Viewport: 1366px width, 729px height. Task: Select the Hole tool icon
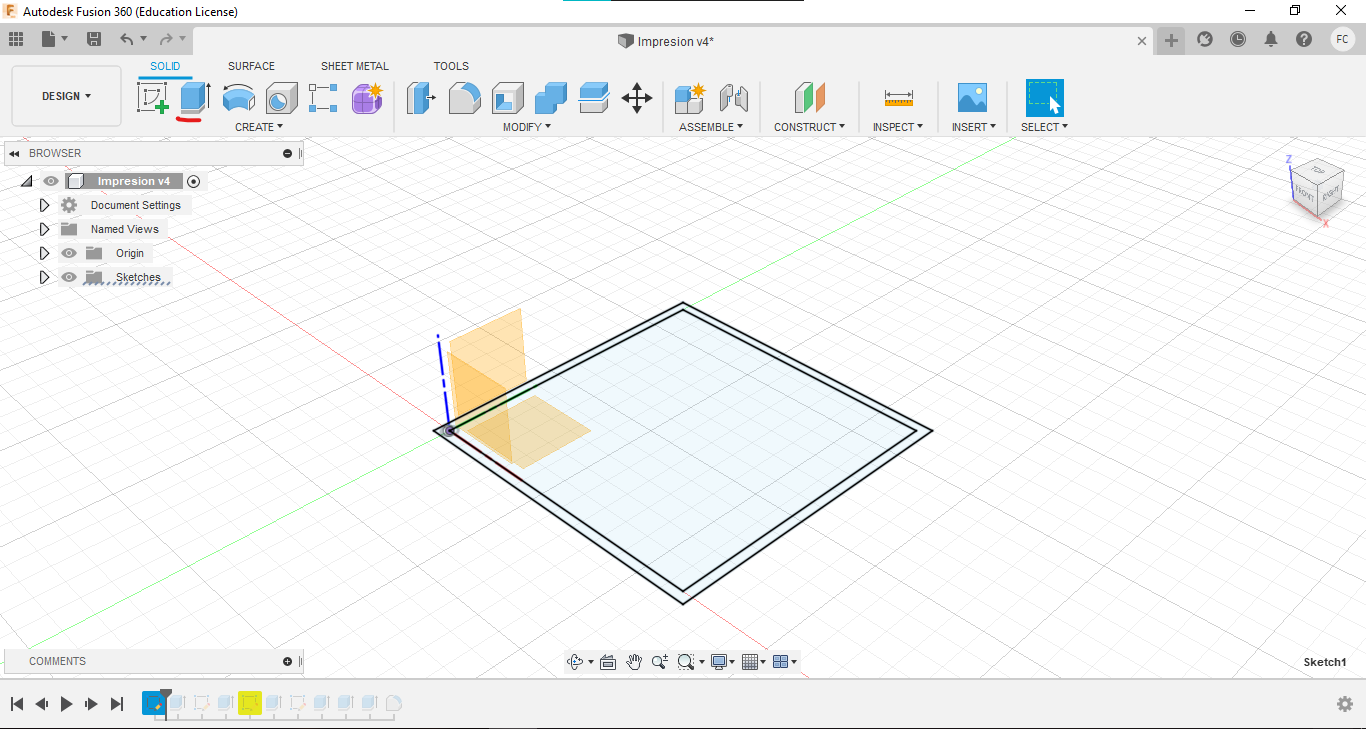(x=282, y=98)
